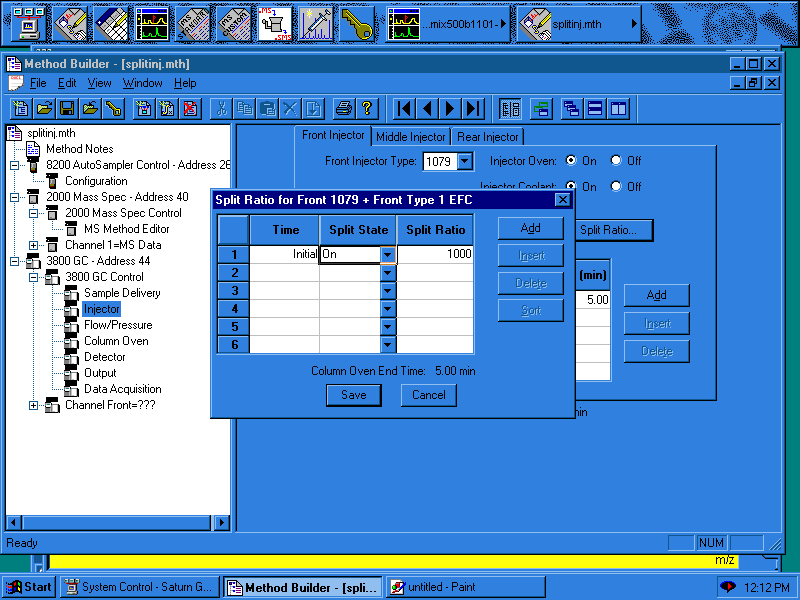Click the Cut scissors toolbar icon

click(221, 109)
